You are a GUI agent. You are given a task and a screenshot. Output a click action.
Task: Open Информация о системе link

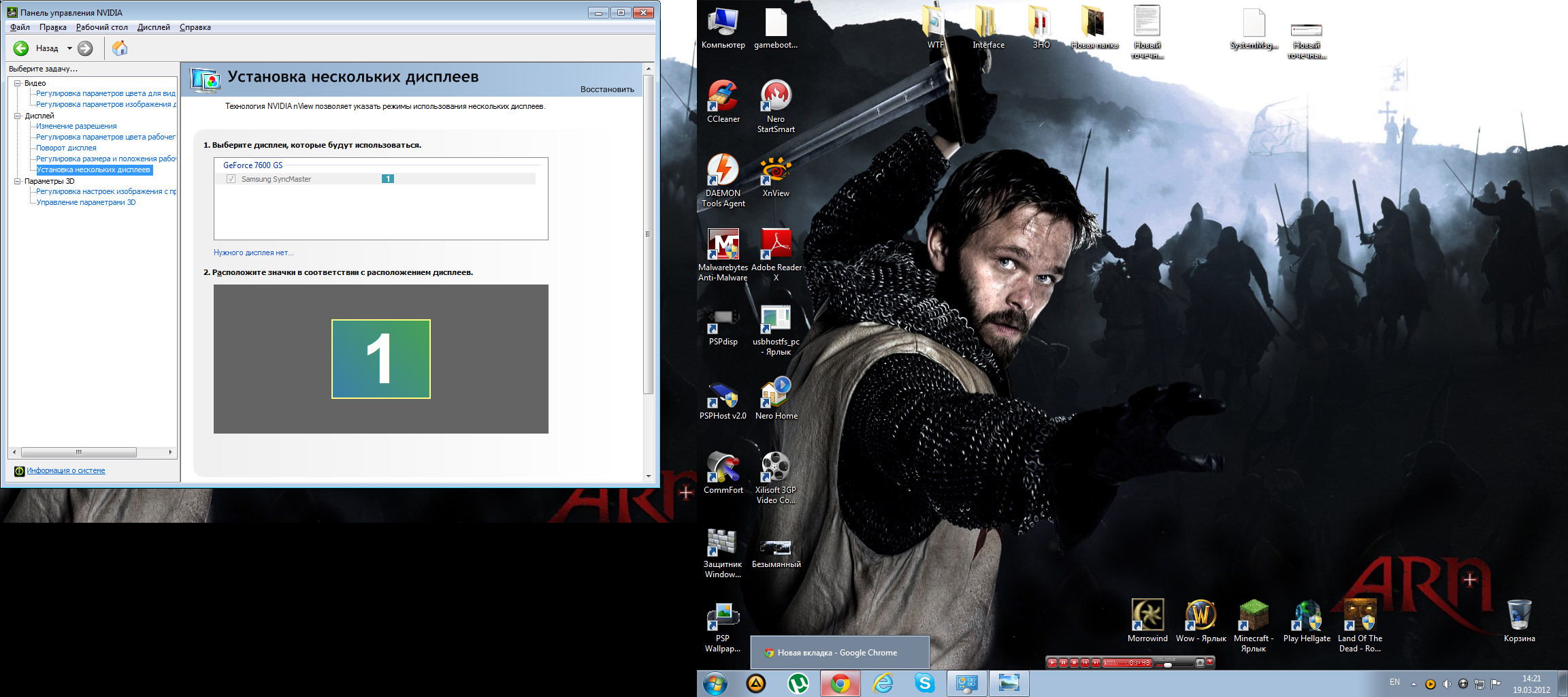(x=66, y=470)
